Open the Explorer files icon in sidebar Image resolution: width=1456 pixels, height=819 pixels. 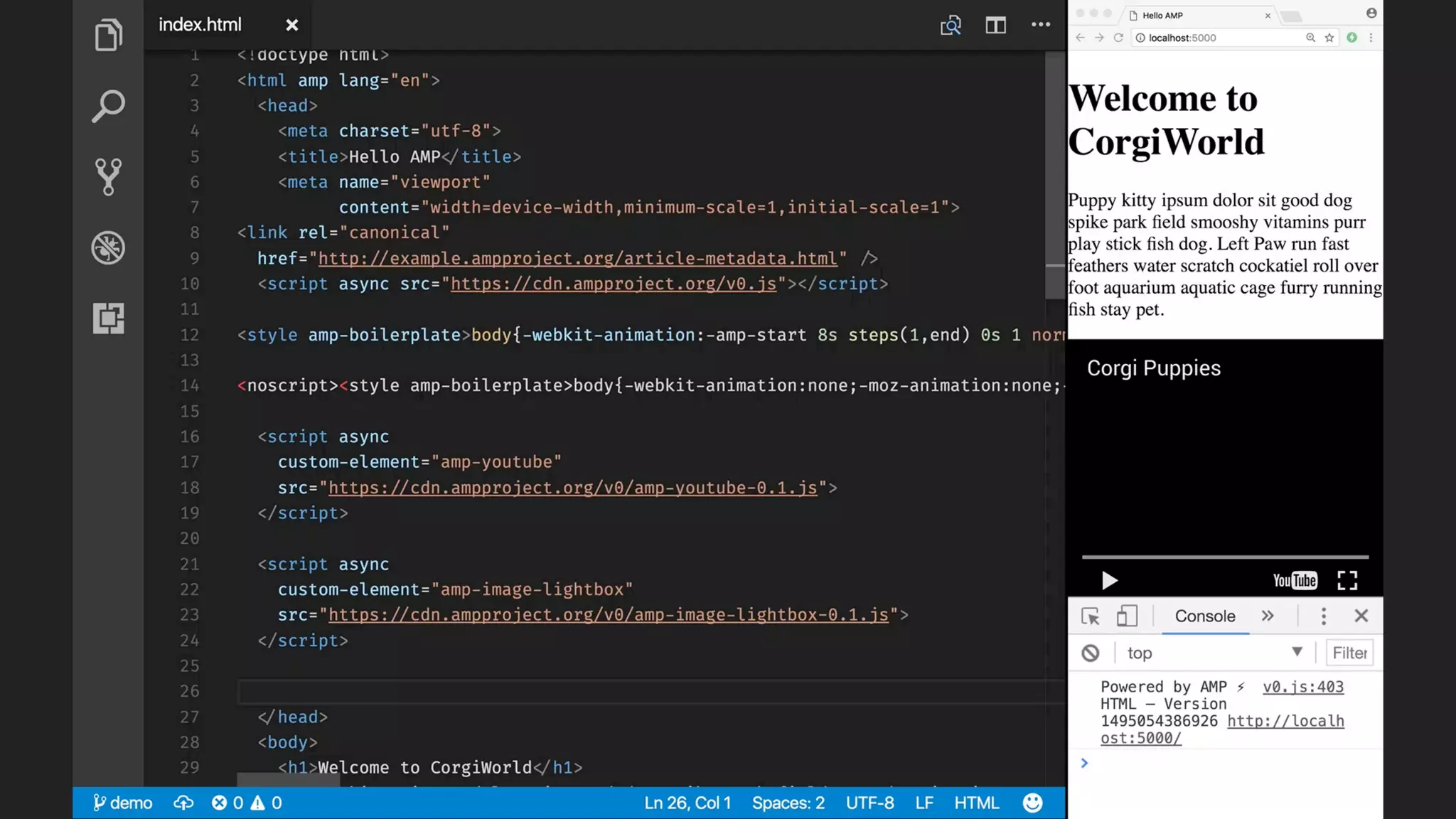pos(108,36)
